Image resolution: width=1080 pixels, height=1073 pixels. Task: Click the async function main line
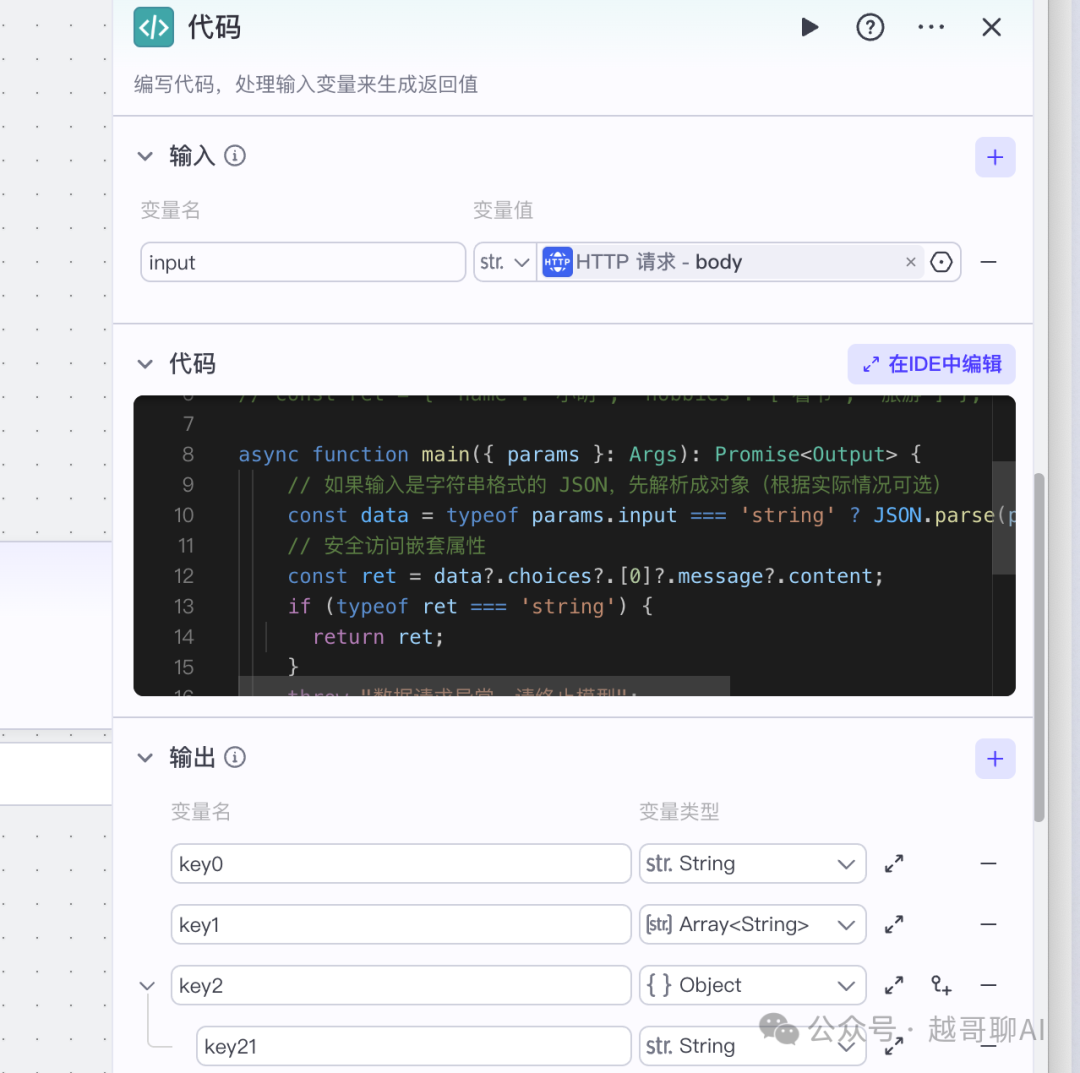pyautogui.click(x=579, y=455)
